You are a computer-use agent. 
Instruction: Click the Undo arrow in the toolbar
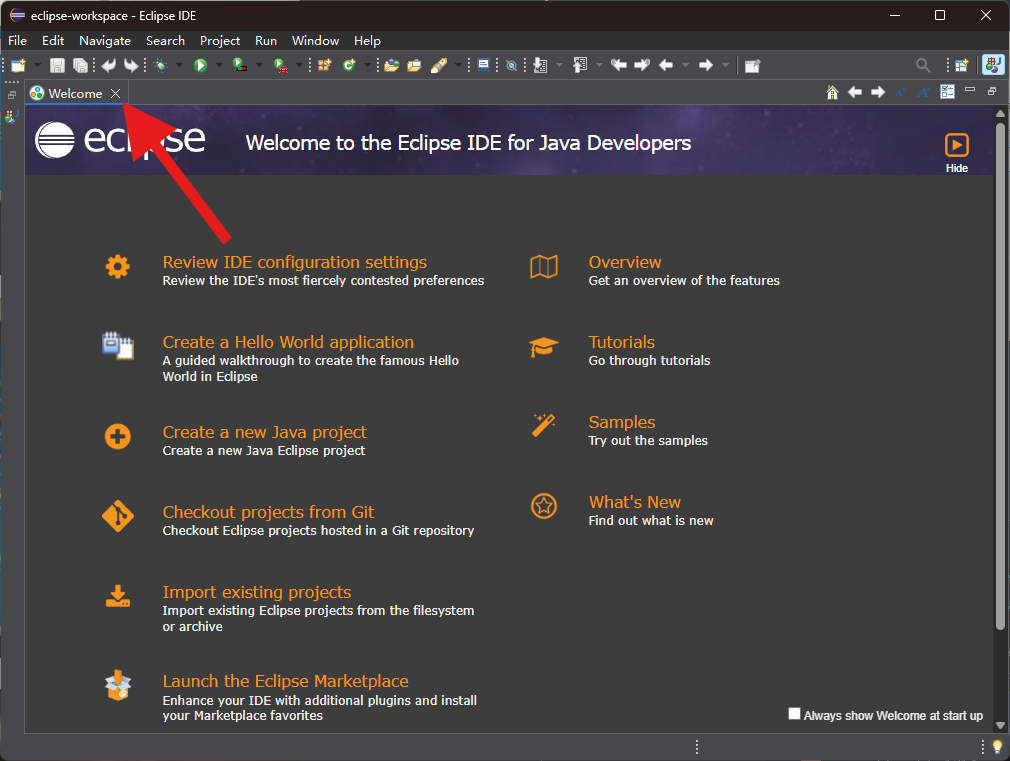point(109,65)
